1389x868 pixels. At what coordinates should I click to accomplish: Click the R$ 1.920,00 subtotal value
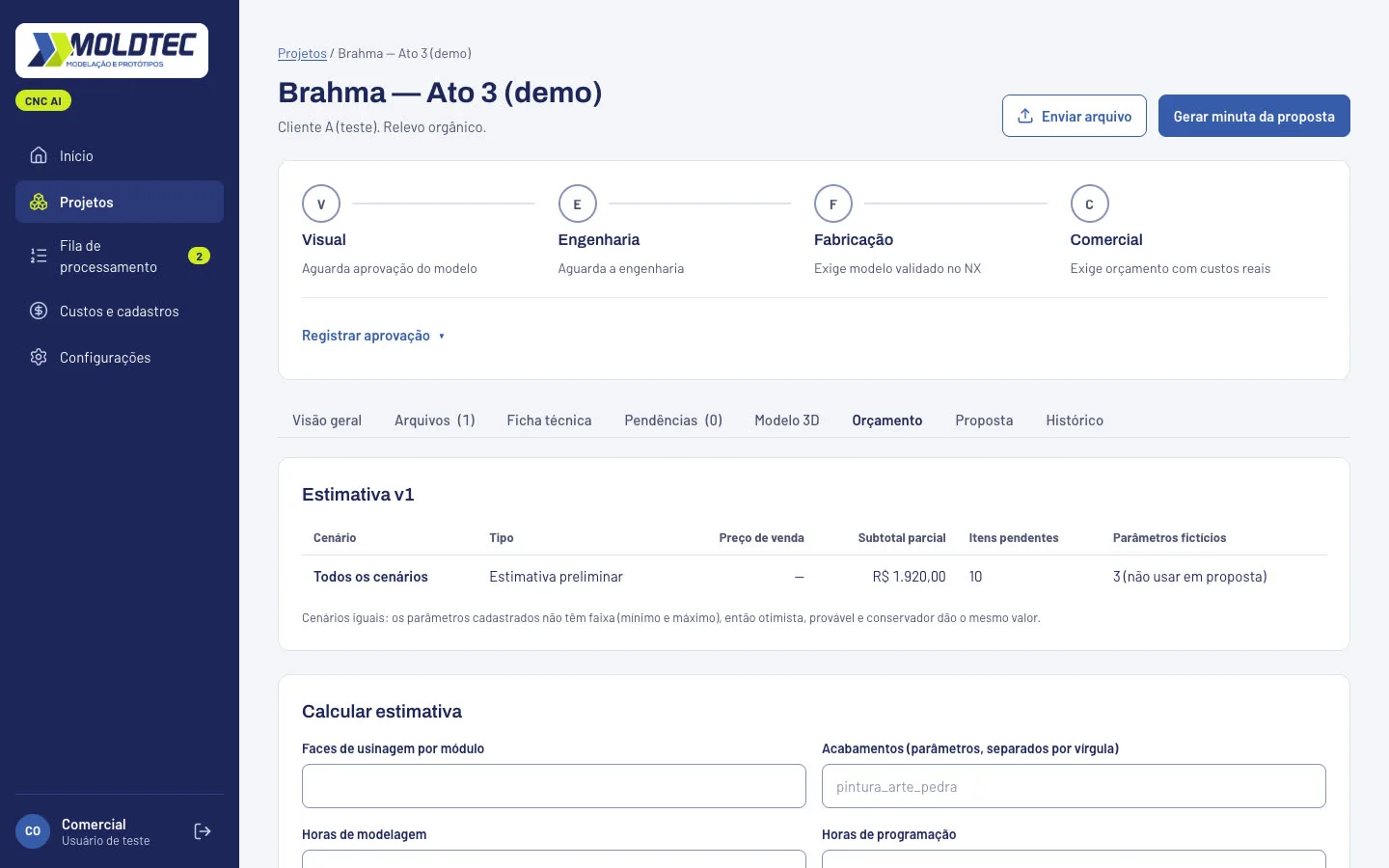click(x=909, y=577)
